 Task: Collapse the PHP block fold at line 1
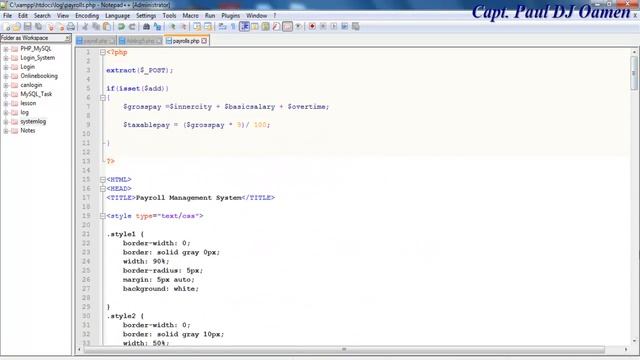[103, 52]
